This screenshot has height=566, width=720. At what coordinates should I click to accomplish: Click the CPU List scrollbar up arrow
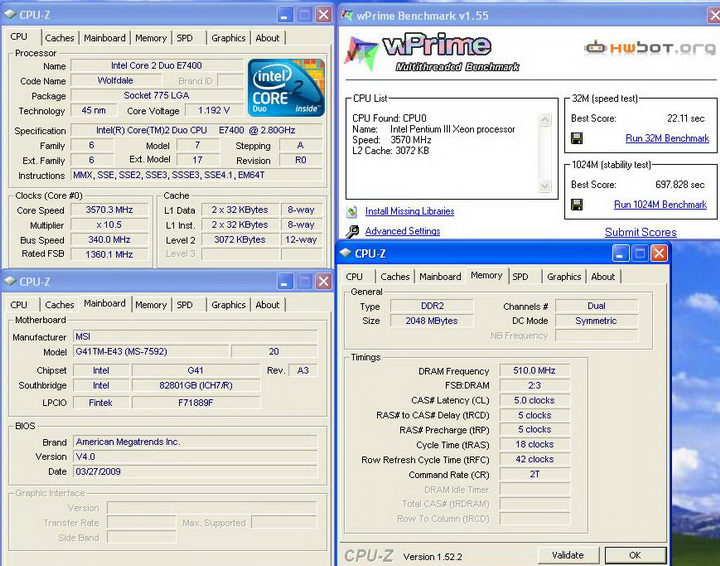point(545,120)
